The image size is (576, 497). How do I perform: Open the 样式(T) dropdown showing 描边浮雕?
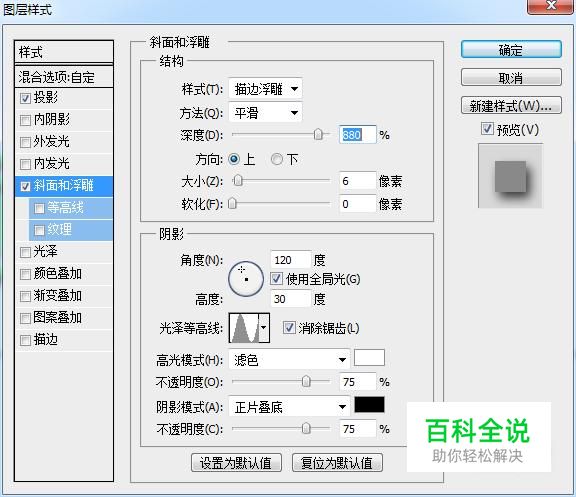click(x=265, y=89)
